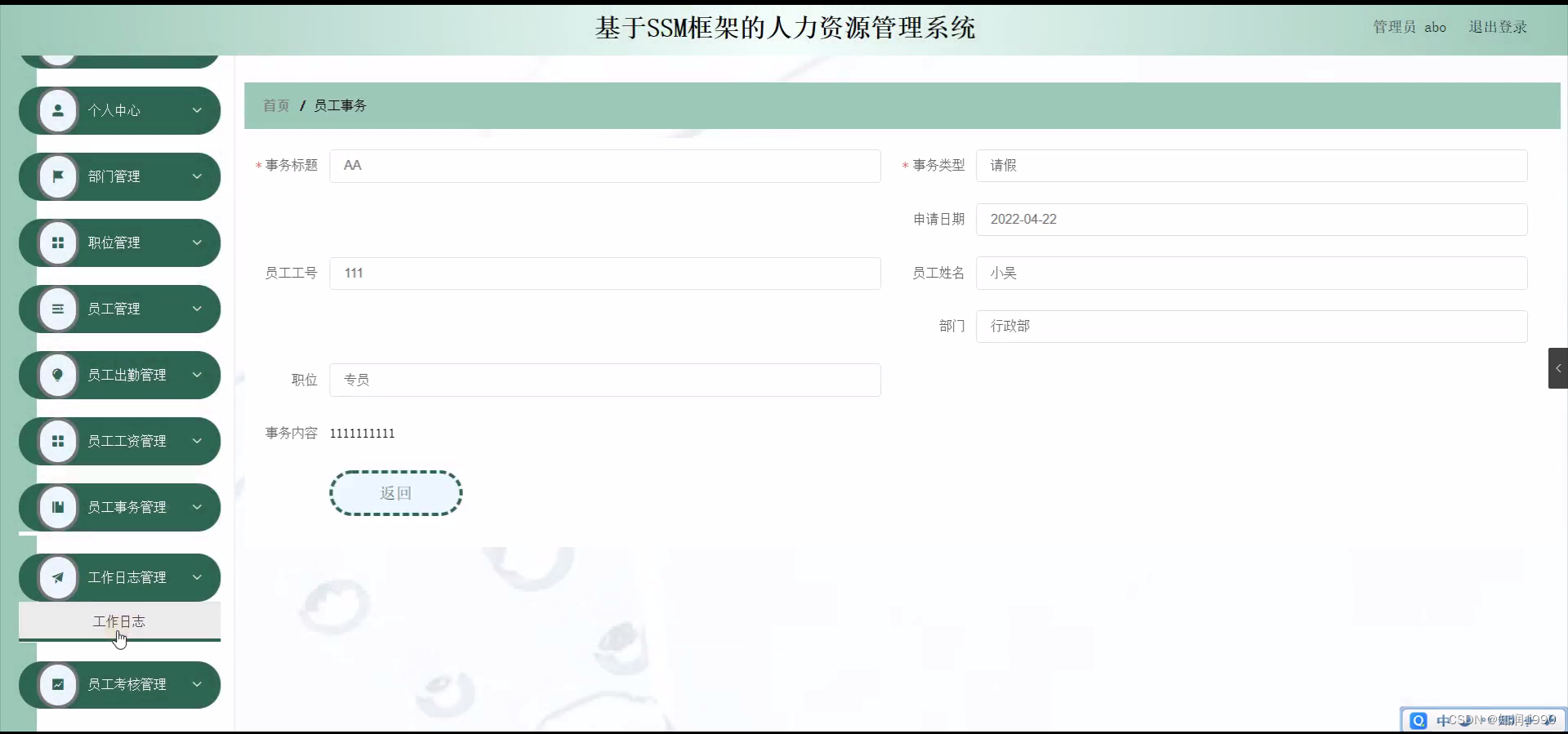This screenshot has width=1568, height=734.
Task: Click the 员工事务 breadcrumb item
Action: point(341,105)
